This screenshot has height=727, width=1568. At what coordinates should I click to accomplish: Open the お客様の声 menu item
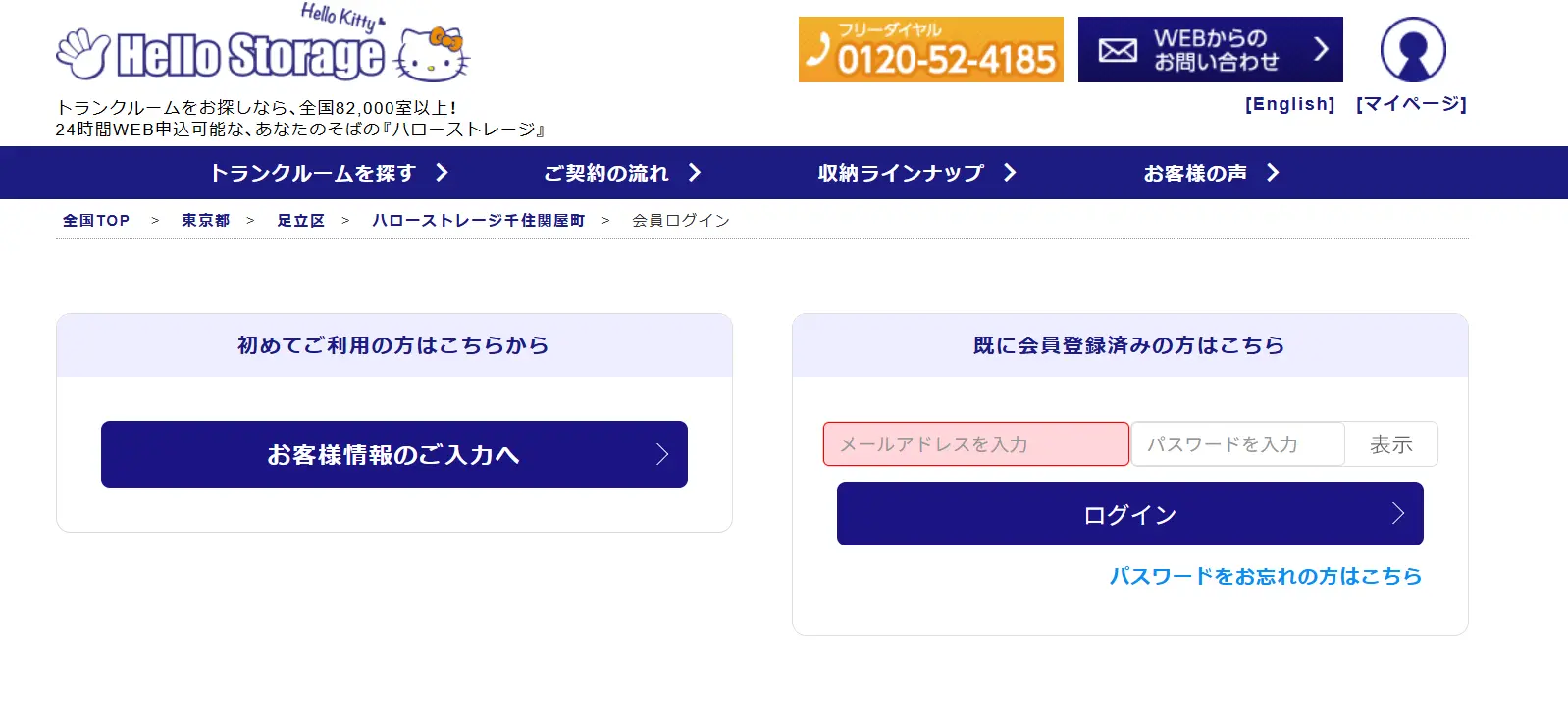[x=1211, y=173]
